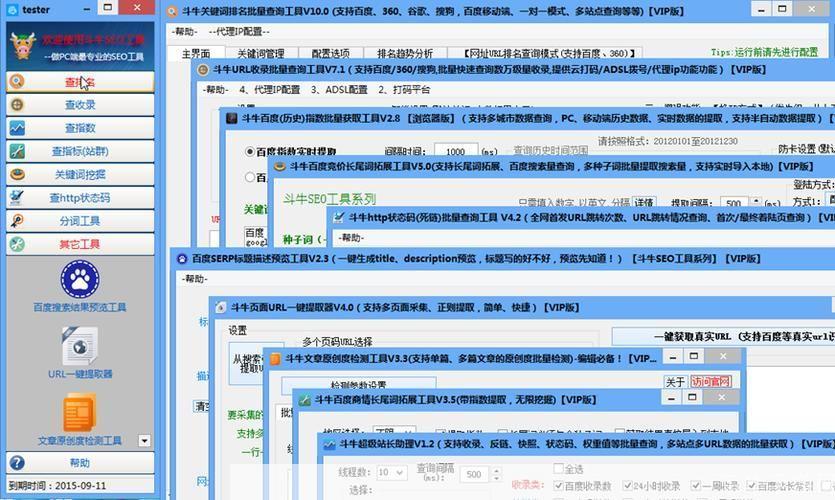Click the round icon beside 查收录
The width and height of the screenshot is (835, 500).
coord(17,105)
